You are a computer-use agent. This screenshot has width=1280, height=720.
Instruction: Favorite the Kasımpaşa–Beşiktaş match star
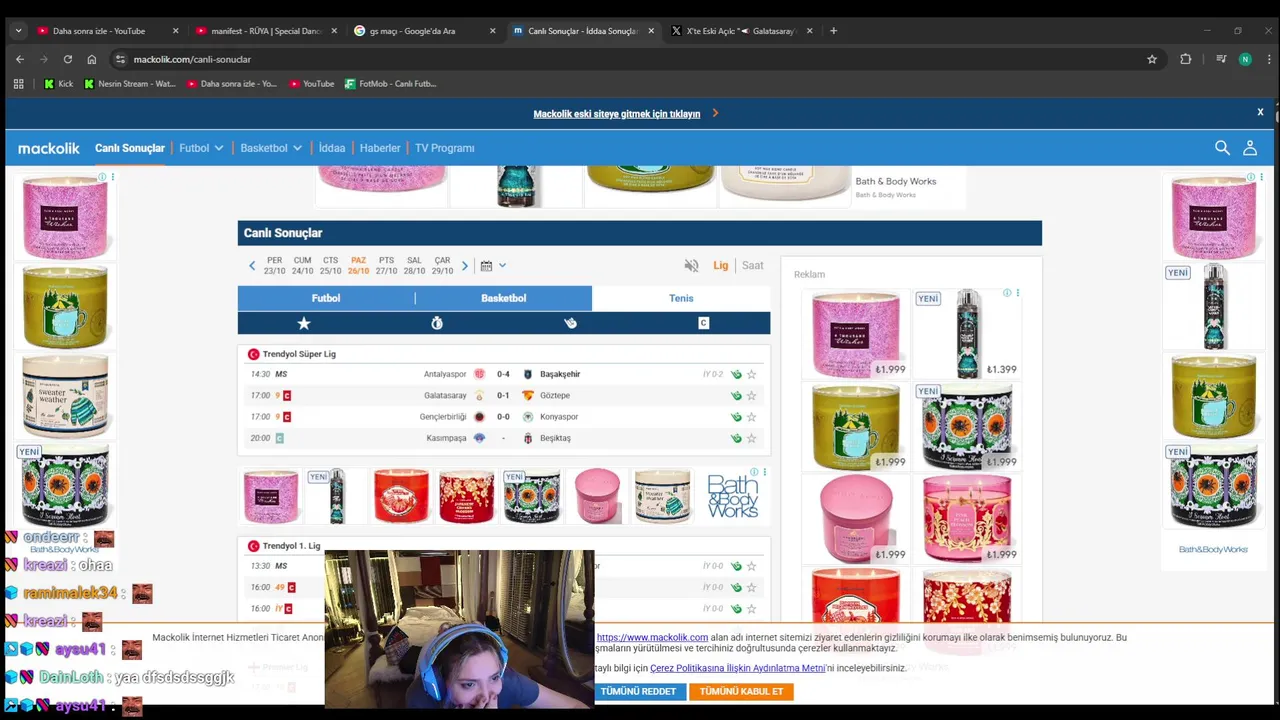pyautogui.click(x=751, y=438)
